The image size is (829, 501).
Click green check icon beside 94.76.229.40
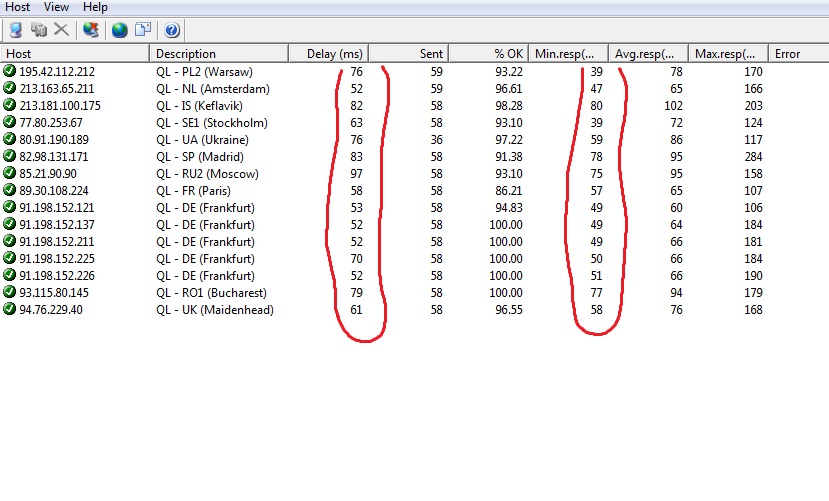point(10,310)
